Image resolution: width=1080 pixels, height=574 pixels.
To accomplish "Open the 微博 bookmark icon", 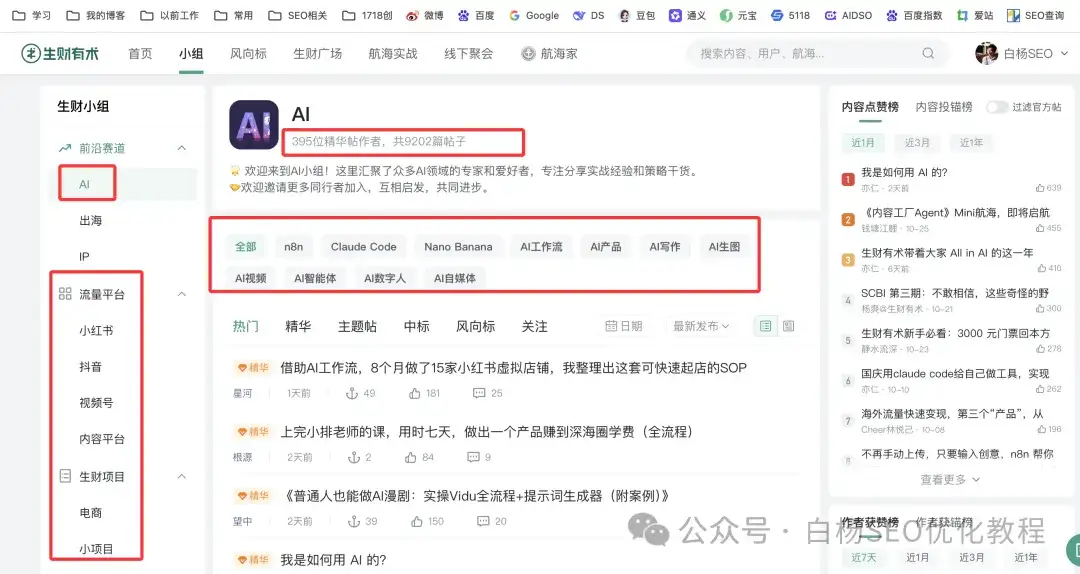I will click(x=412, y=15).
